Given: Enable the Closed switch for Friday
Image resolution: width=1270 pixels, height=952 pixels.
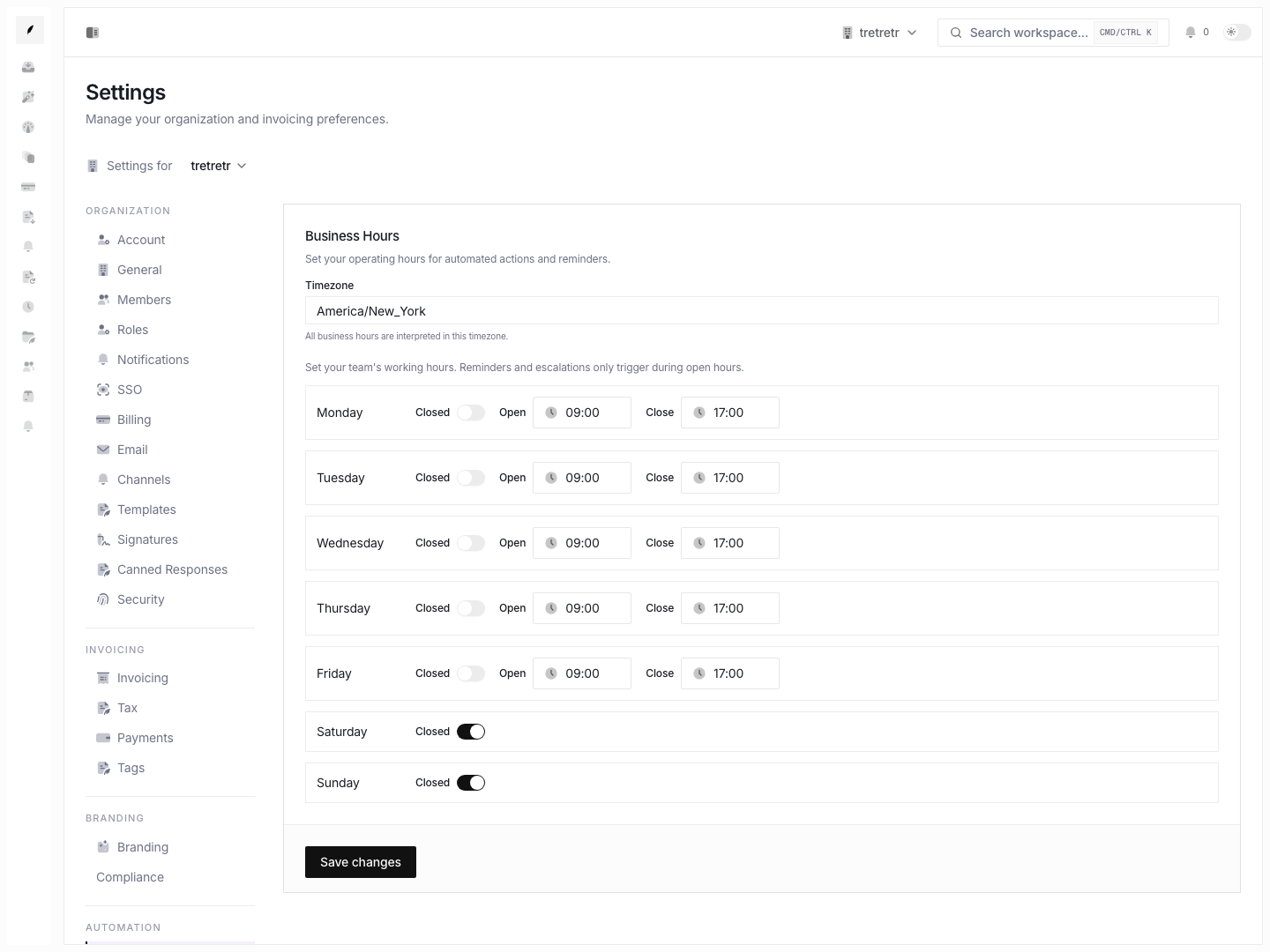Looking at the screenshot, I should 471,673.
